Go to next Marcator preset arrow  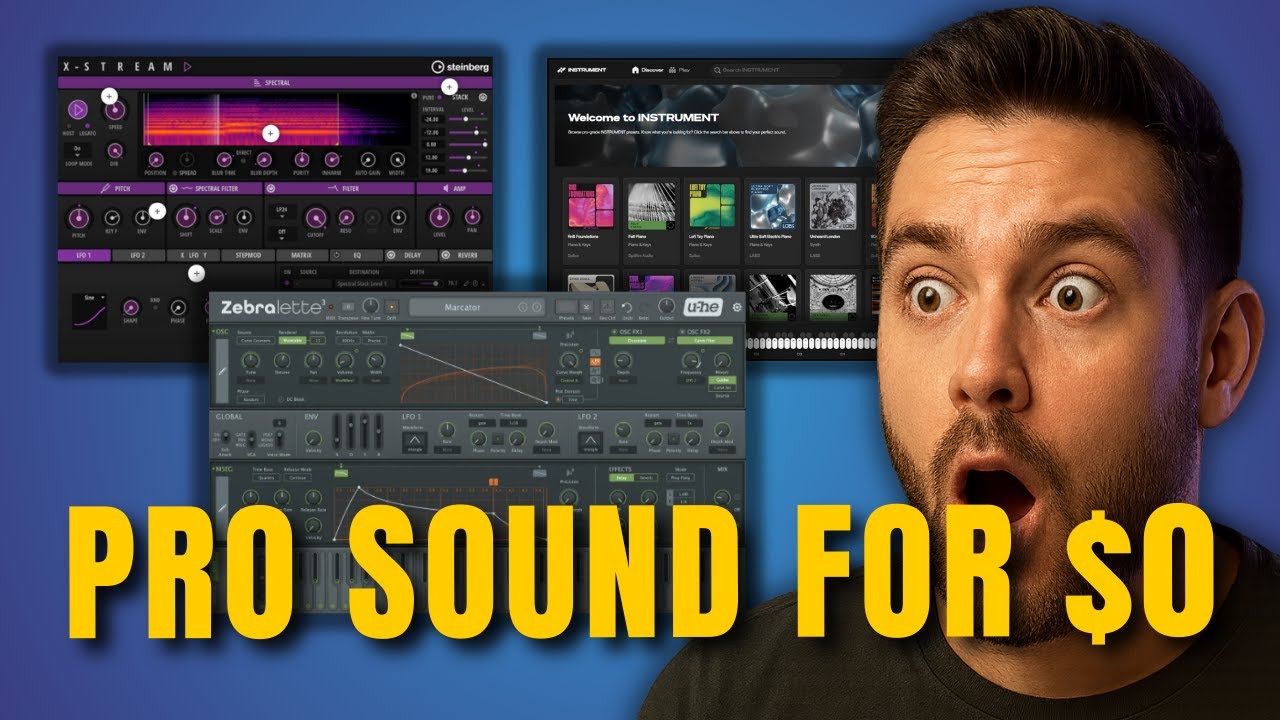[x=537, y=307]
